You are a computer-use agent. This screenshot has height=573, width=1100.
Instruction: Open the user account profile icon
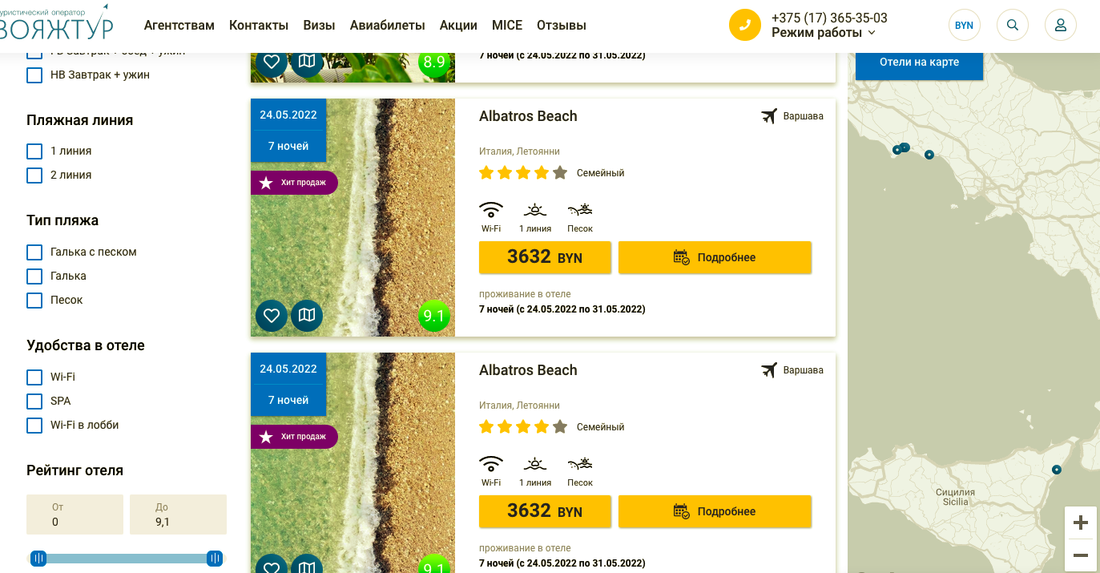[1060, 25]
